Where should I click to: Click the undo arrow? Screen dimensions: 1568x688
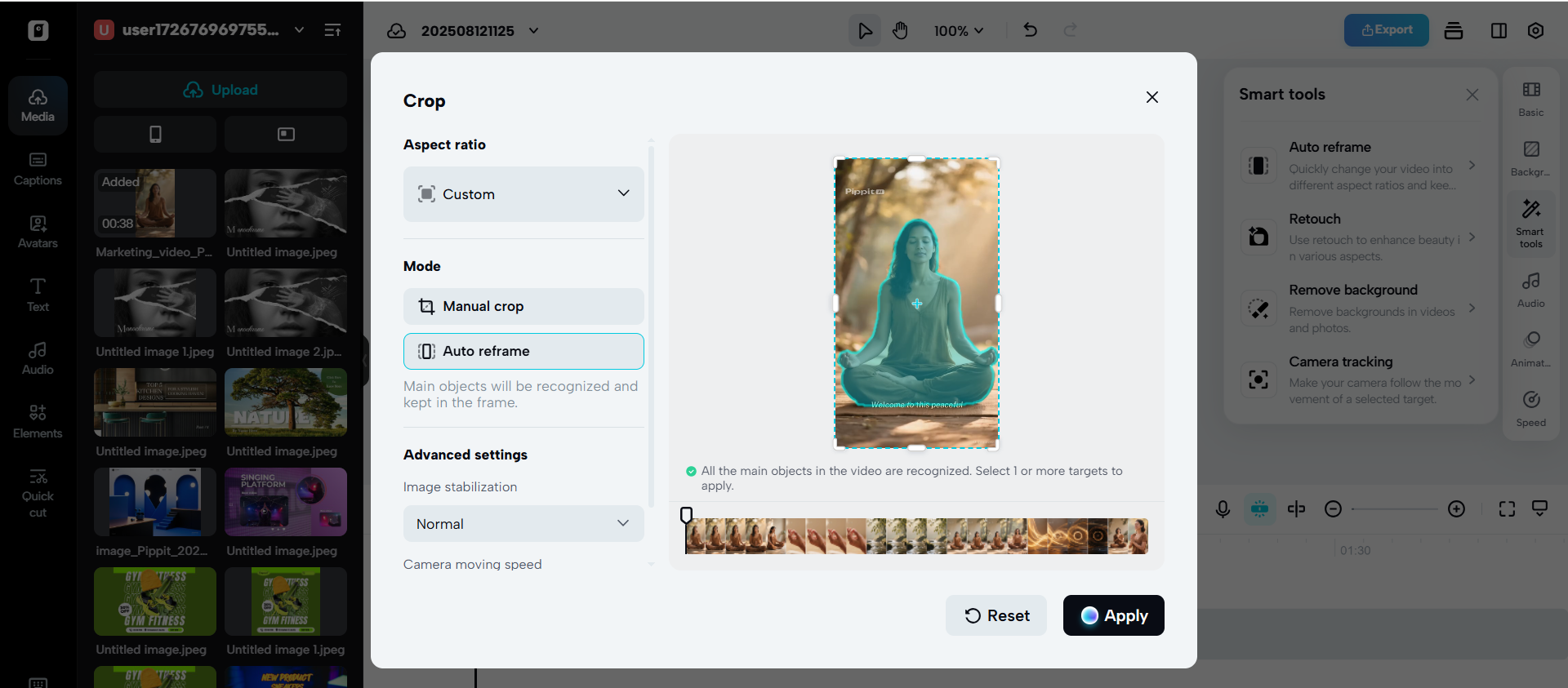pyautogui.click(x=1031, y=30)
